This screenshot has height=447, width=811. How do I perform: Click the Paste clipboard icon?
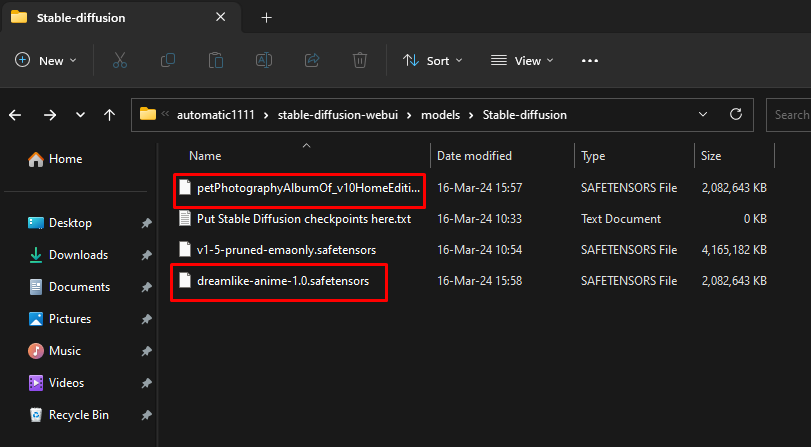pyautogui.click(x=216, y=61)
